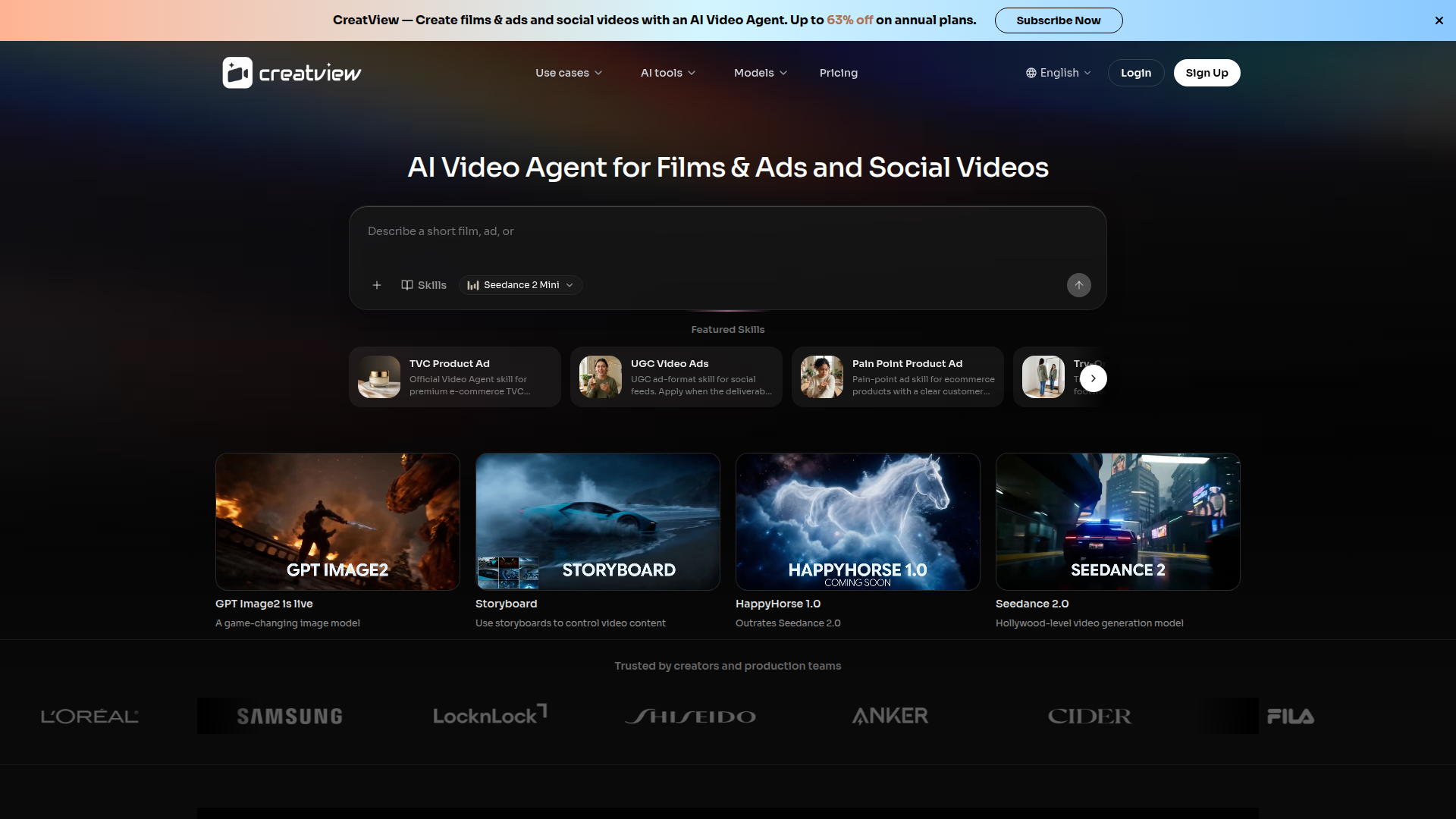Viewport: 1456px width, 819px height.
Task: Click the TVC Product Ad skill title
Action: [450, 364]
